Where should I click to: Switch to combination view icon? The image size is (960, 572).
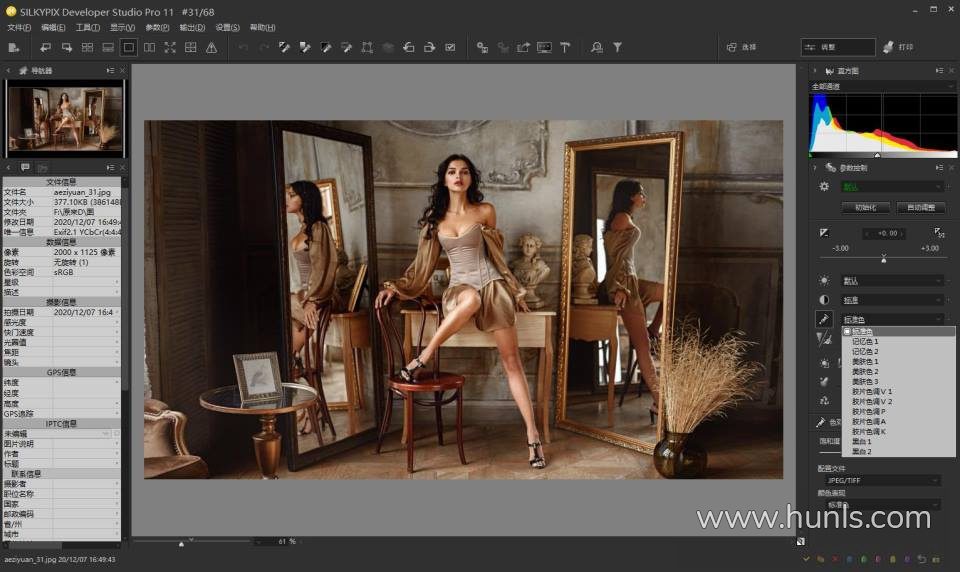pyautogui.click(x=108, y=47)
